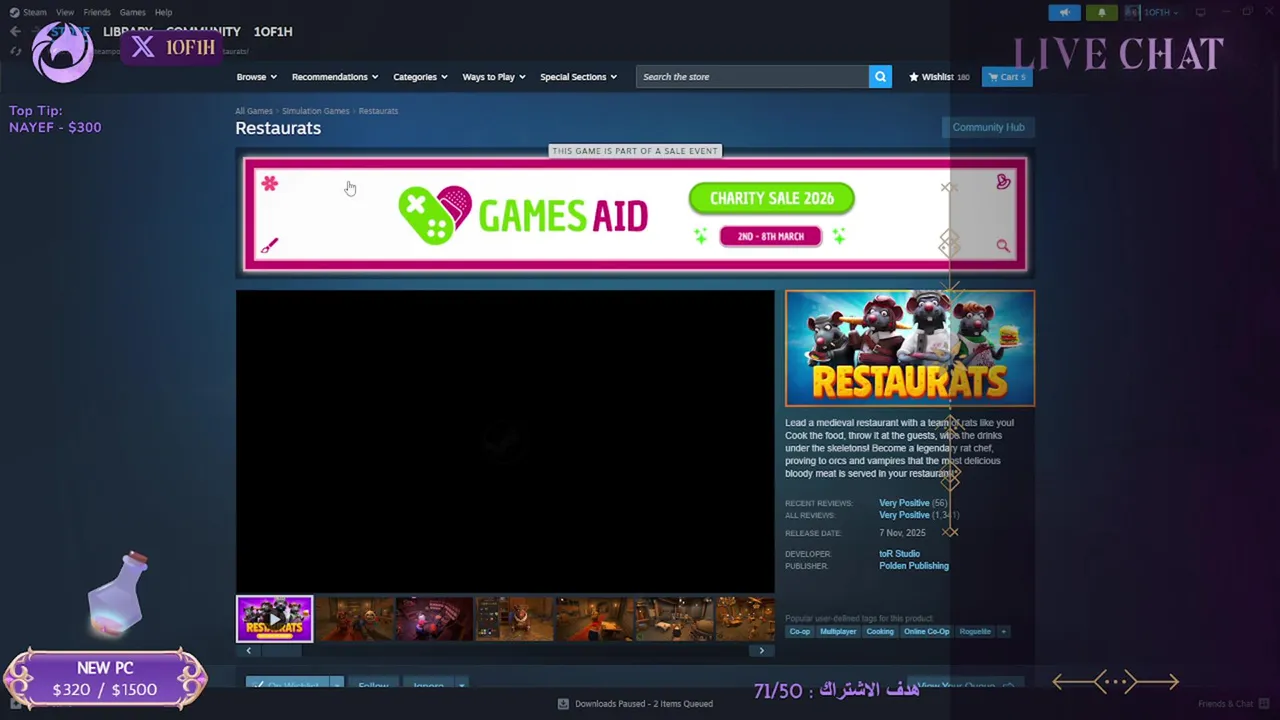Open All Games breadcrumb link
This screenshot has width=1280, height=720.
[253, 111]
